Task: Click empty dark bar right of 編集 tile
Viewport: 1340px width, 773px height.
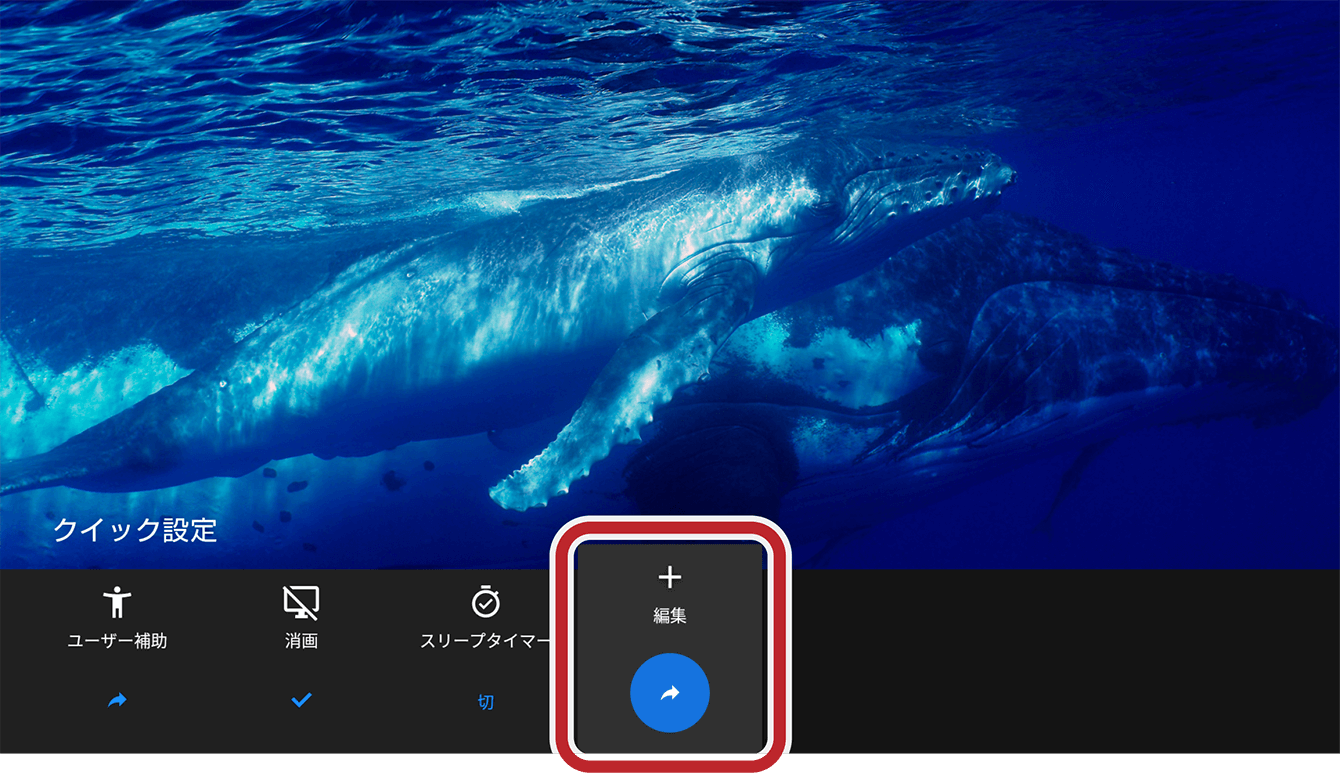Action: (1050, 660)
